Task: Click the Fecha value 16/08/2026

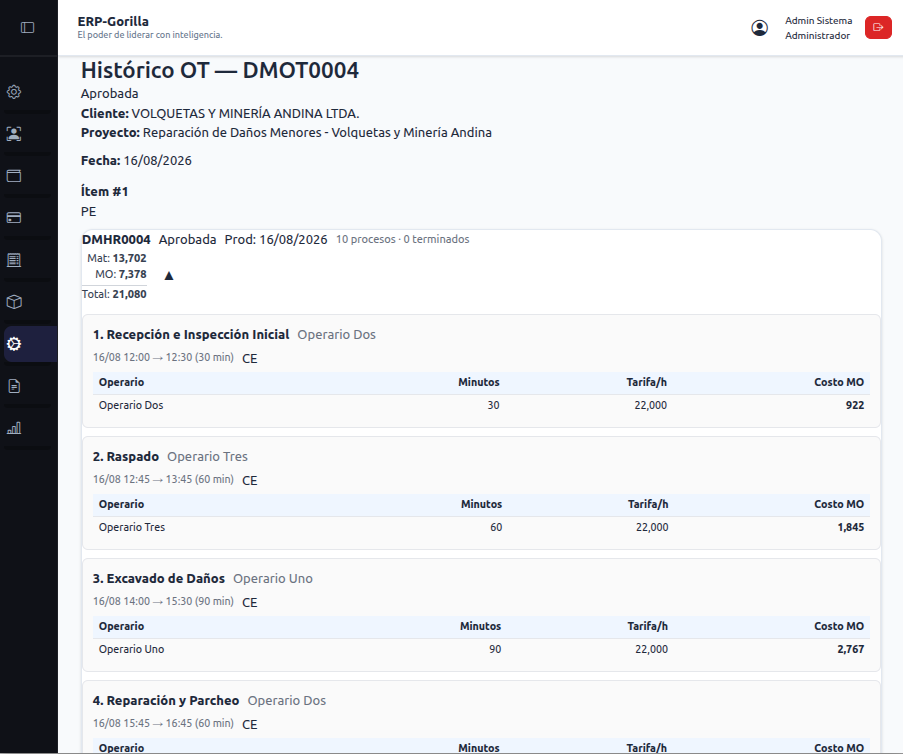Action: click(158, 161)
